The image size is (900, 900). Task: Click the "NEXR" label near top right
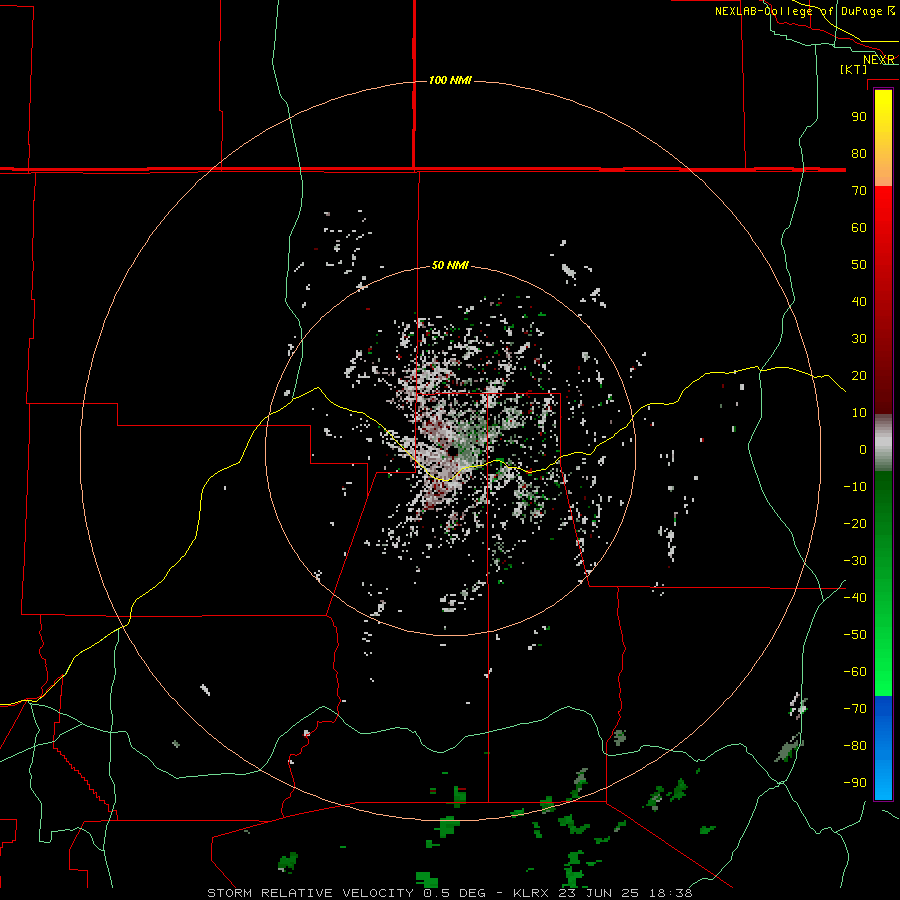click(879, 60)
